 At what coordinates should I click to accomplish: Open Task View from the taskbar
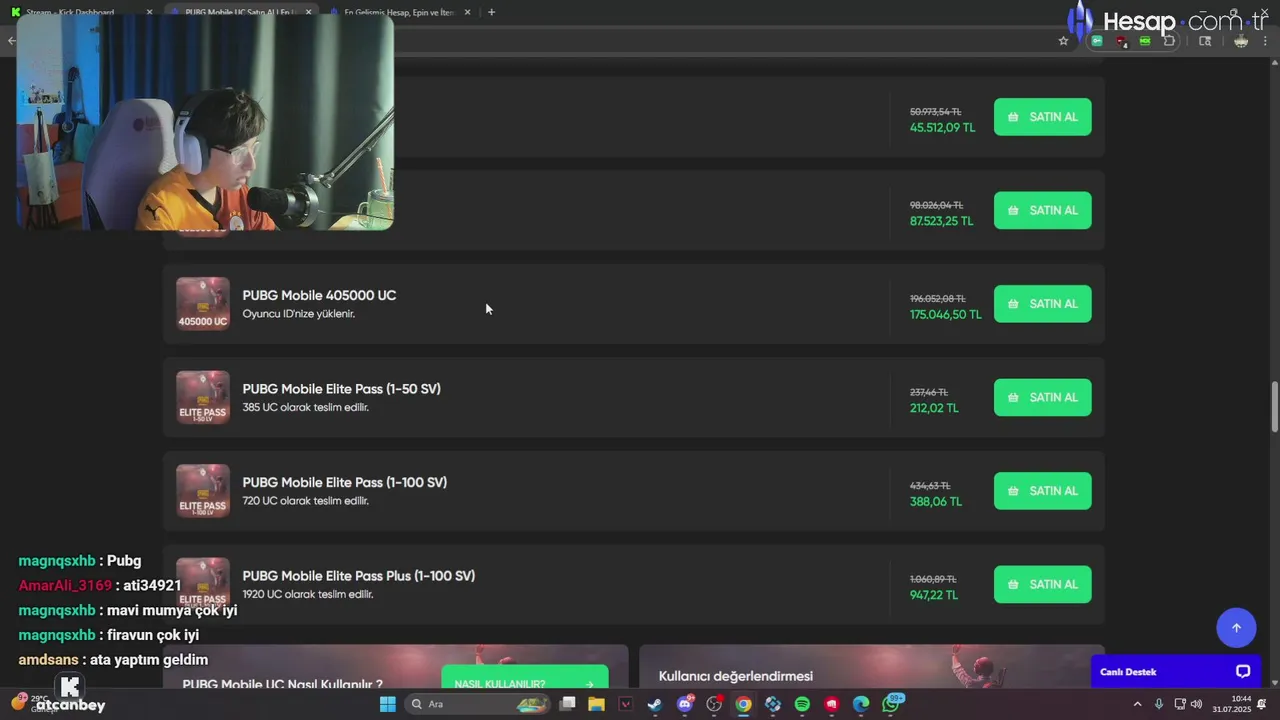click(x=567, y=704)
